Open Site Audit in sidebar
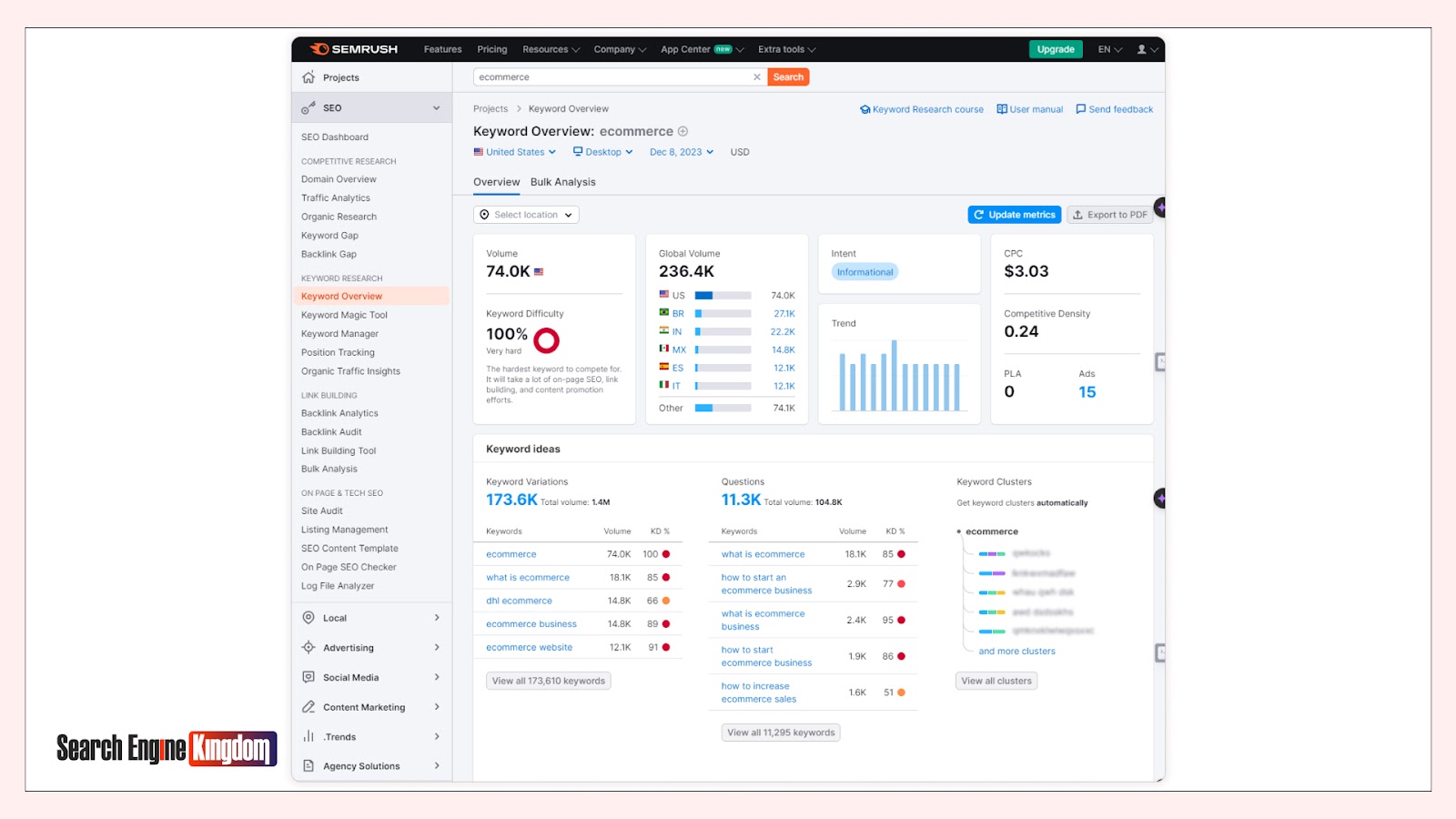This screenshot has height=819, width=1456. [322, 511]
